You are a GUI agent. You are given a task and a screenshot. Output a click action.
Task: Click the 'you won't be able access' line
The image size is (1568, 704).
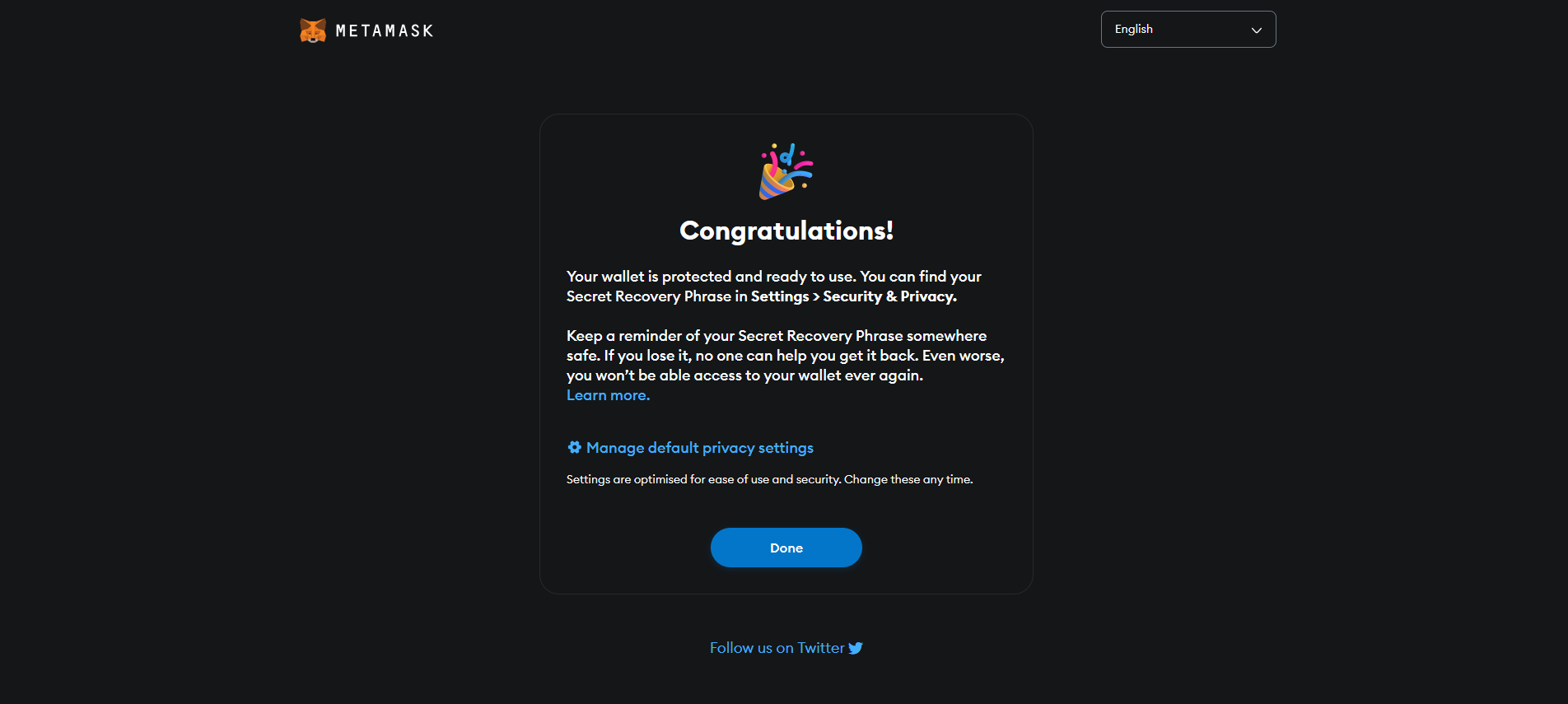745,375
